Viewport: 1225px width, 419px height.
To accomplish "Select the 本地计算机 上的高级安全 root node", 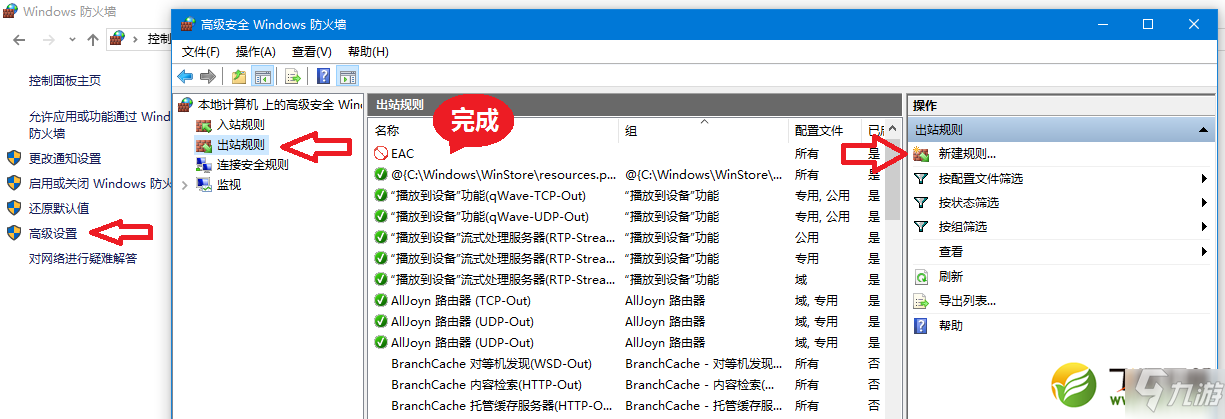I will (279, 104).
